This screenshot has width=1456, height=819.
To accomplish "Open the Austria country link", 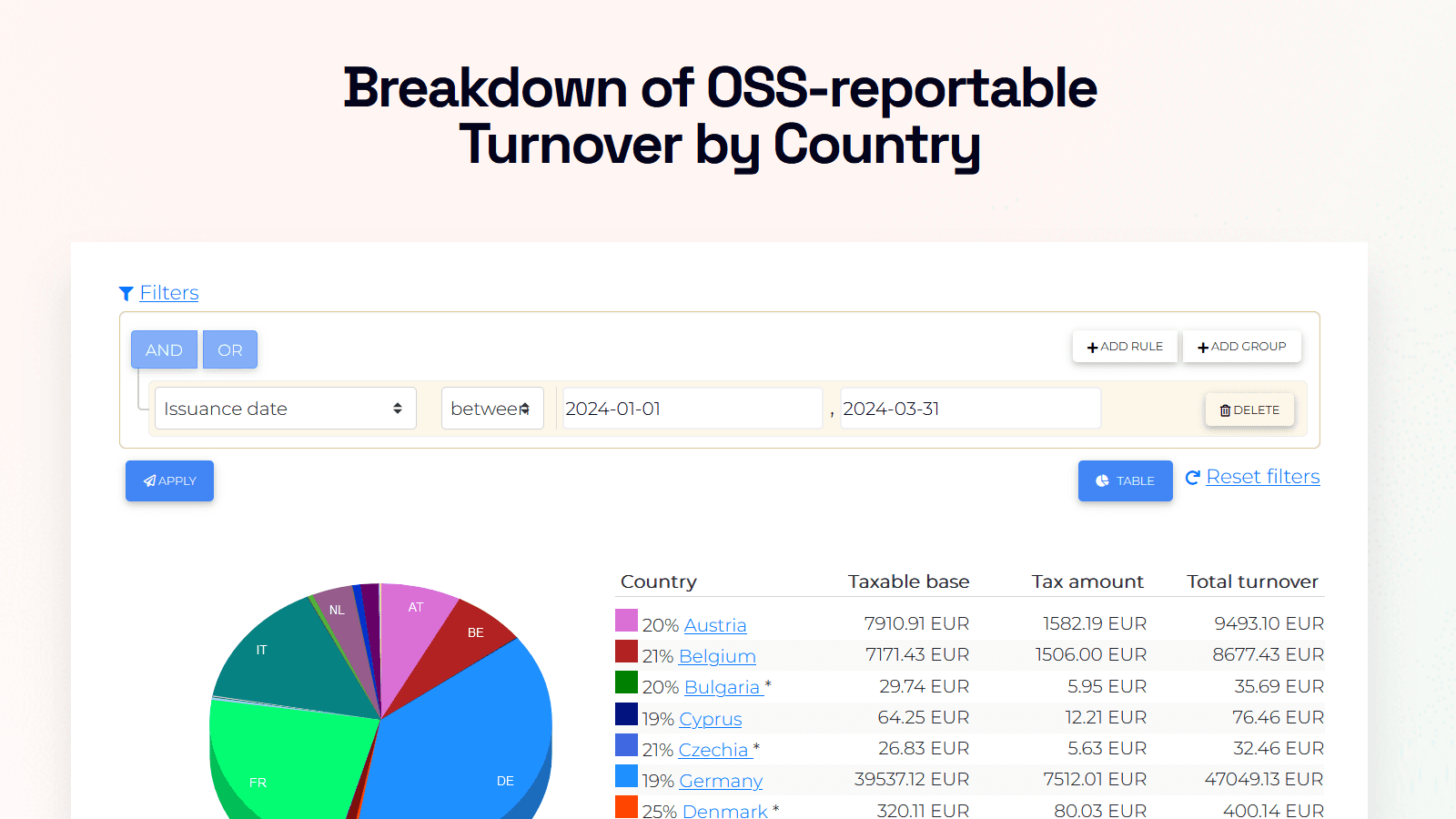I will click(715, 625).
